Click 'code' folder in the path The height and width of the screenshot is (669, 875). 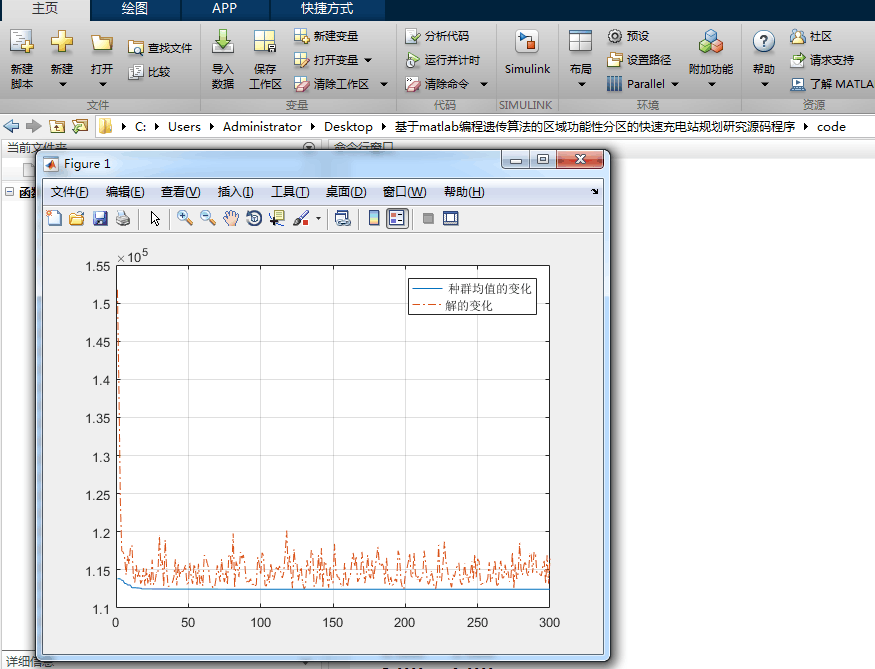831,127
